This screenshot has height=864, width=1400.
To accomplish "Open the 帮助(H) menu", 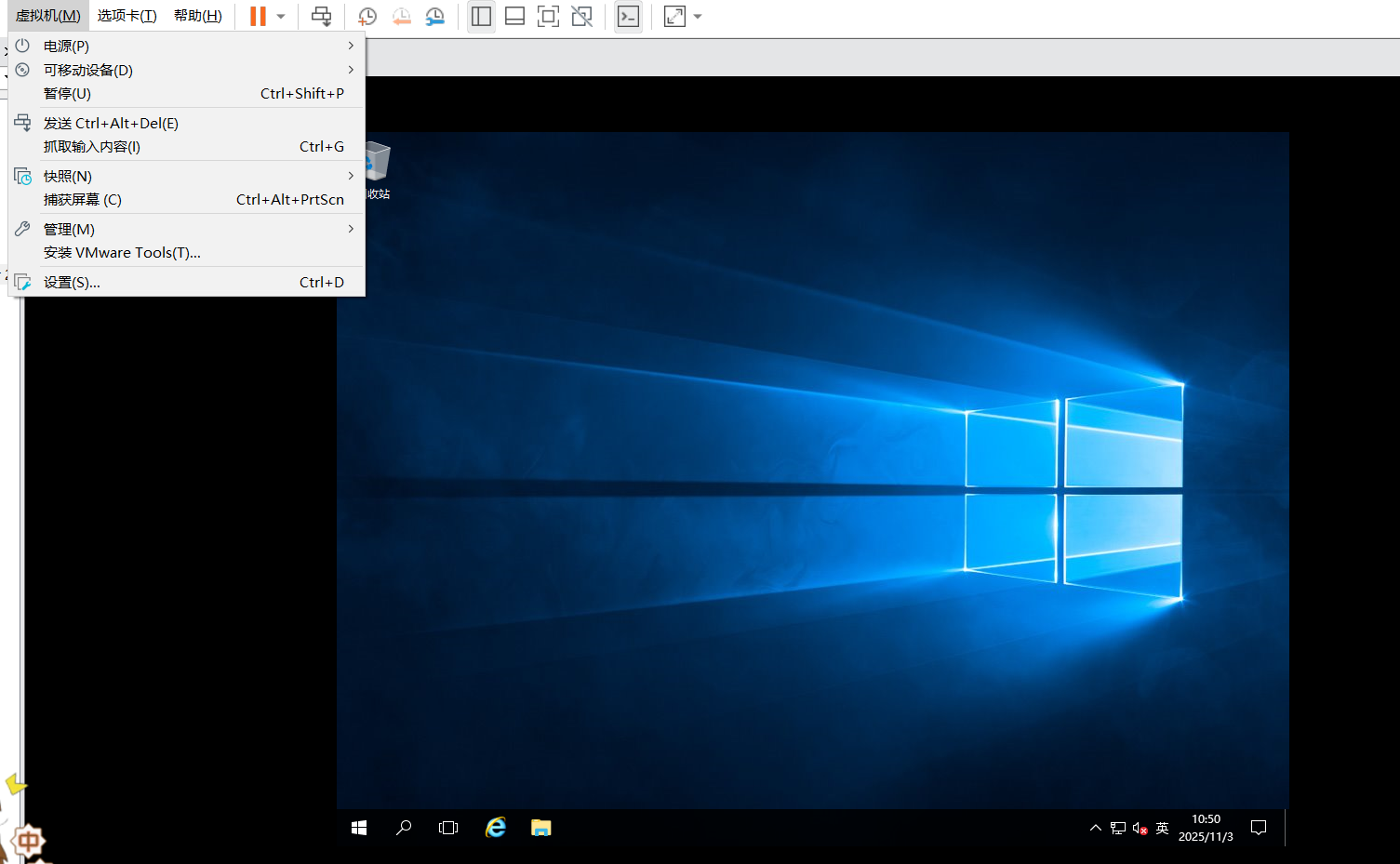I will click(198, 16).
